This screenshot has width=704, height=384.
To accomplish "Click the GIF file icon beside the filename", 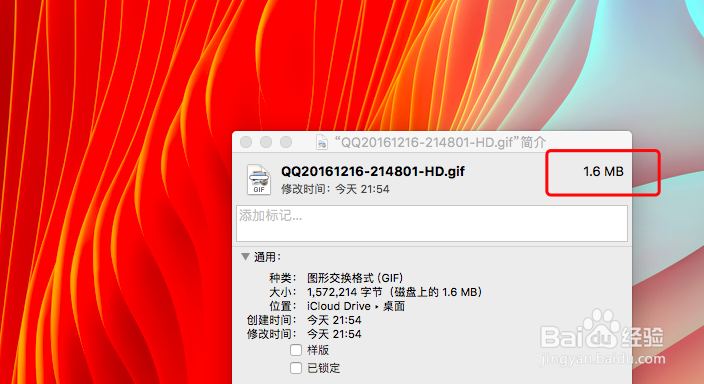I will coord(259,179).
